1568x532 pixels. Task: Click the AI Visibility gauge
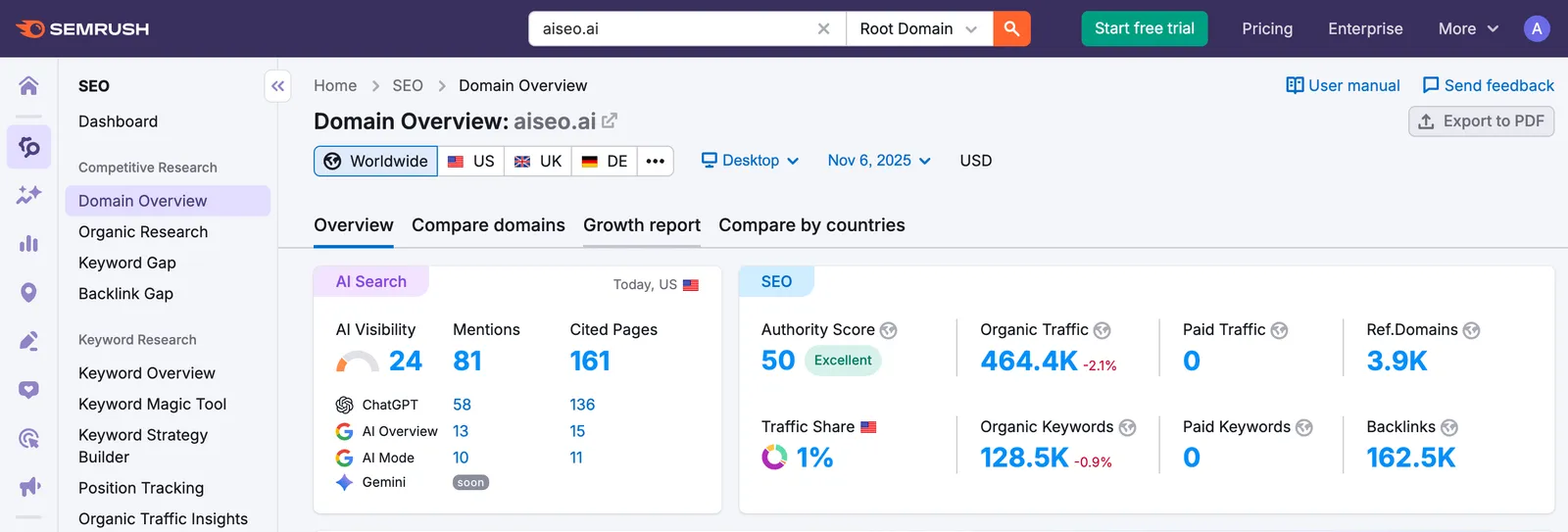(x=358, y=362)
